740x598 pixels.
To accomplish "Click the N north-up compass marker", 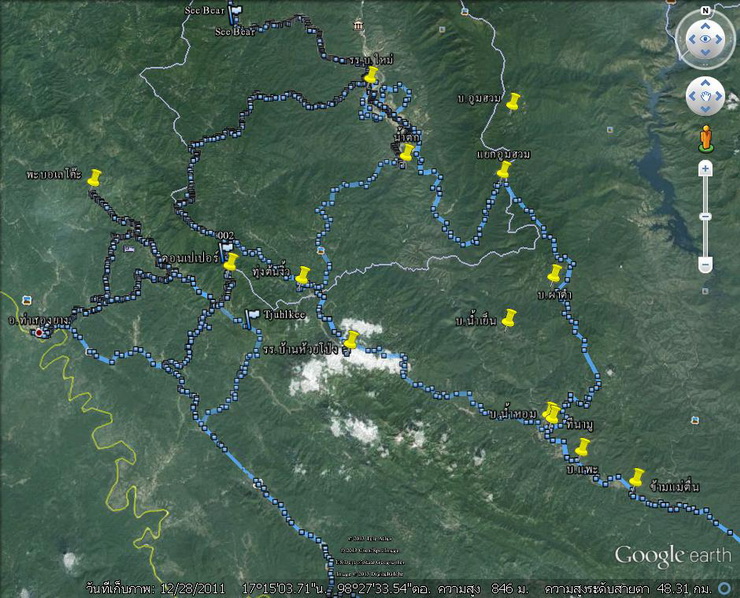I will pyautogui.click(x=705, y=11).
